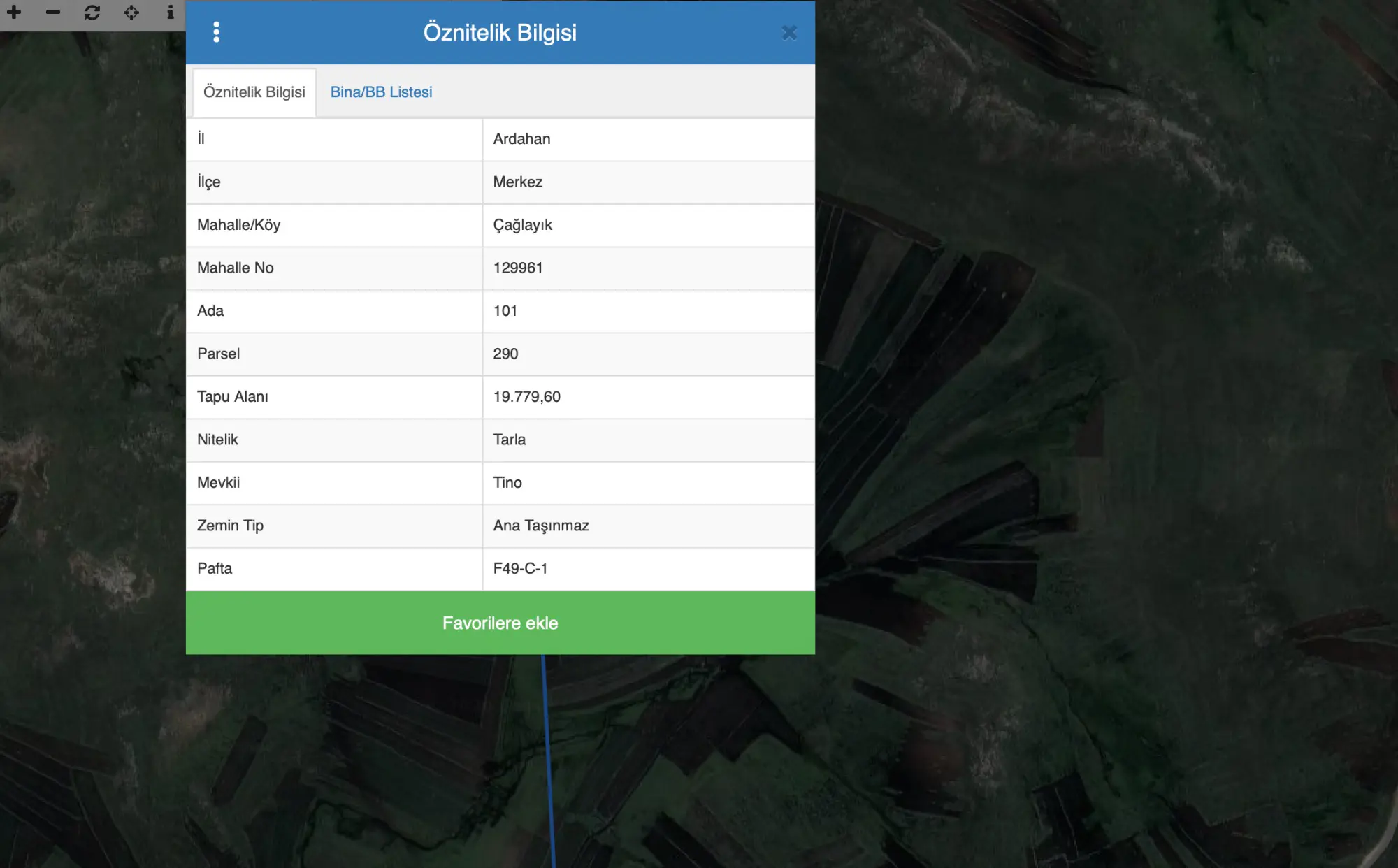1398x868 pixels.
Task: Click the Mevkii row label
Action: (x=218, y=482)
